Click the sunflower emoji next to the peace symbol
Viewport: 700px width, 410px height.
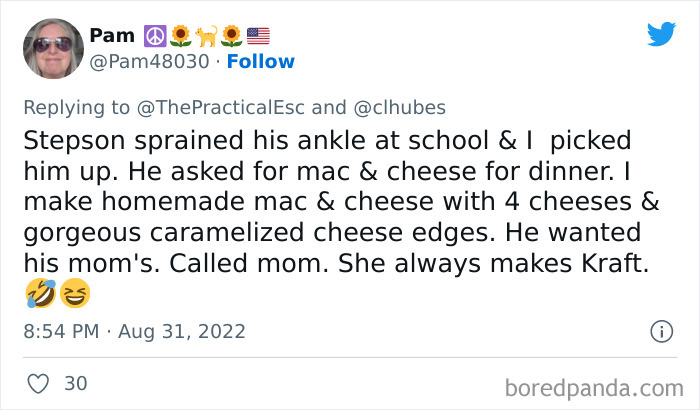pyautogui.click(x=181, y=36)
